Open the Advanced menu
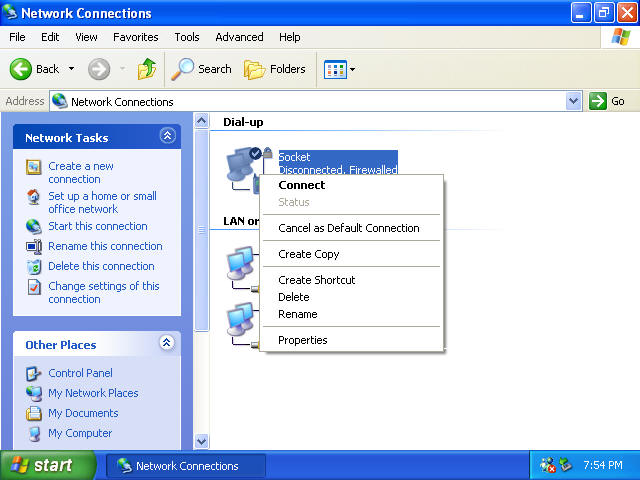Image resolution: width=640 pixels, height=480 pixels. (239, 37)
